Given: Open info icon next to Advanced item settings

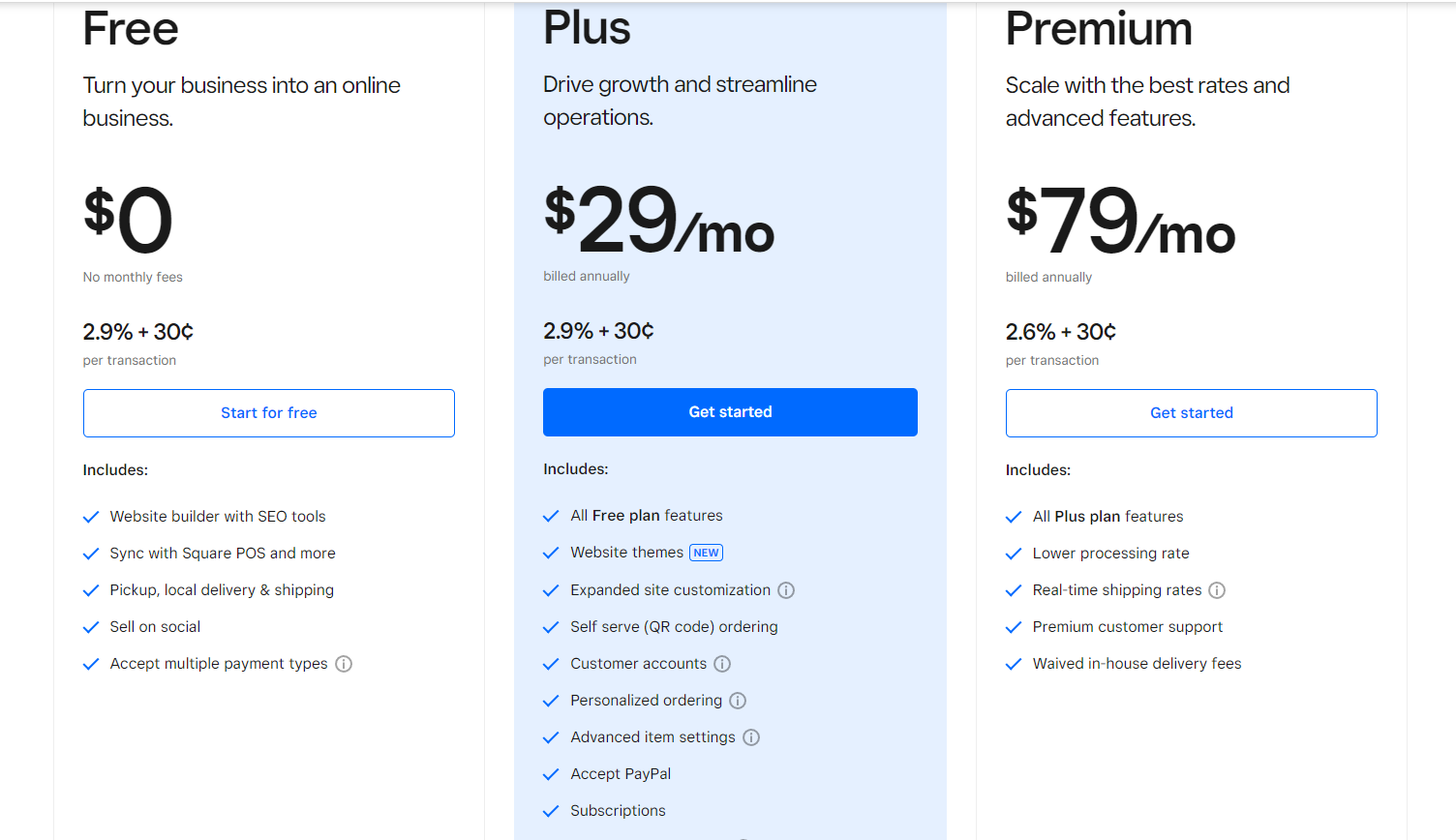Looking at the screenshot, I should coord(751,737).
